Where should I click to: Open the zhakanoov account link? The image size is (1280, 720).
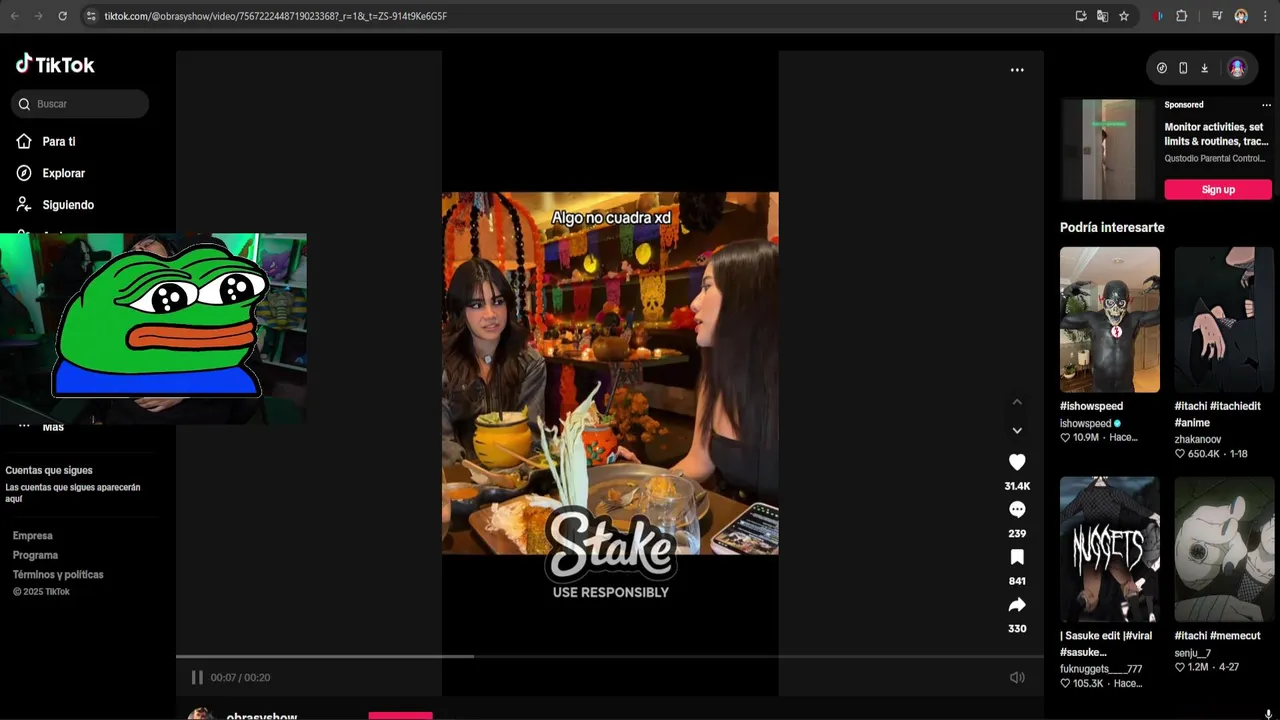point(1198,439)
